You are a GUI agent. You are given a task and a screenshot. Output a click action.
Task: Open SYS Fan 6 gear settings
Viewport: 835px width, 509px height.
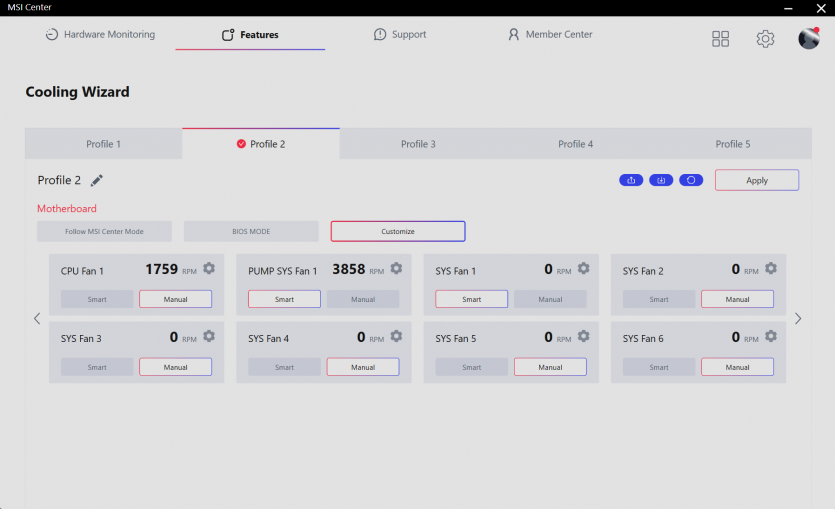tap(771, 337)
